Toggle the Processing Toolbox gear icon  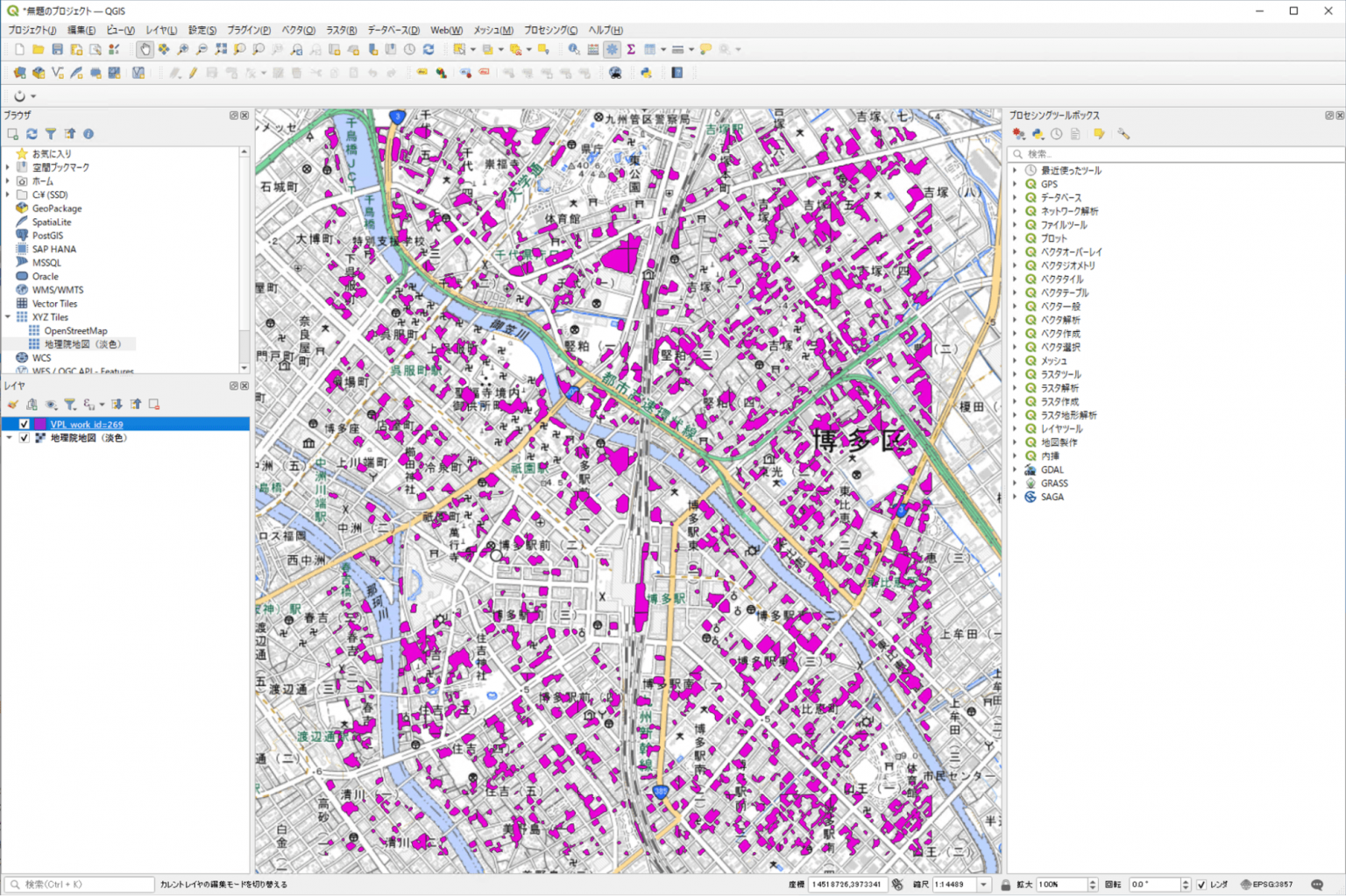pos(612,50)
